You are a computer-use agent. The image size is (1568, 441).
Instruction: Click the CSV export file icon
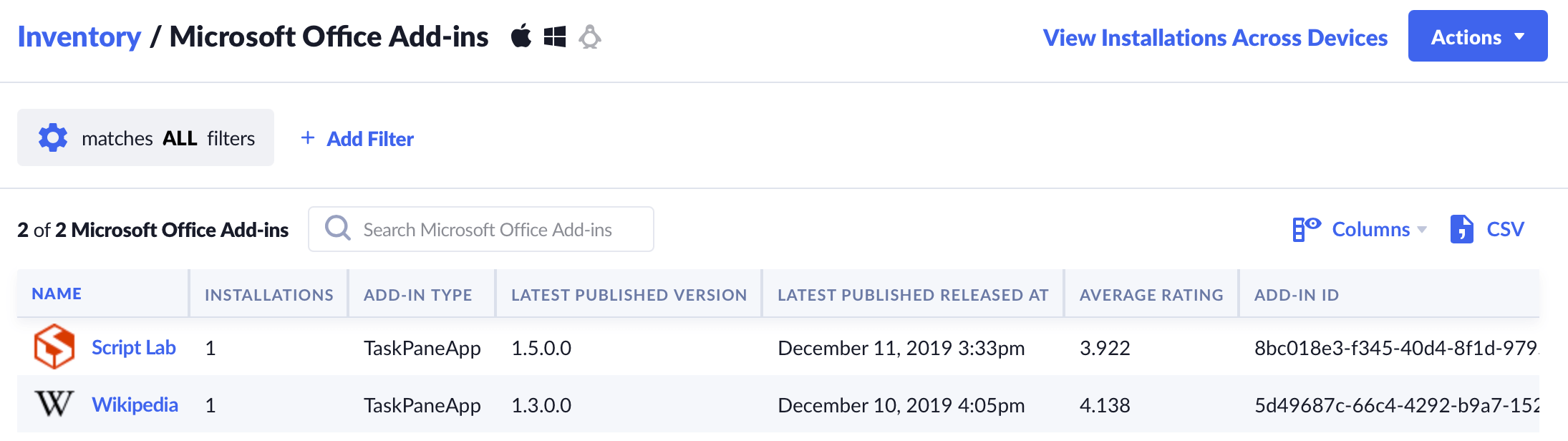point(1461,229)
